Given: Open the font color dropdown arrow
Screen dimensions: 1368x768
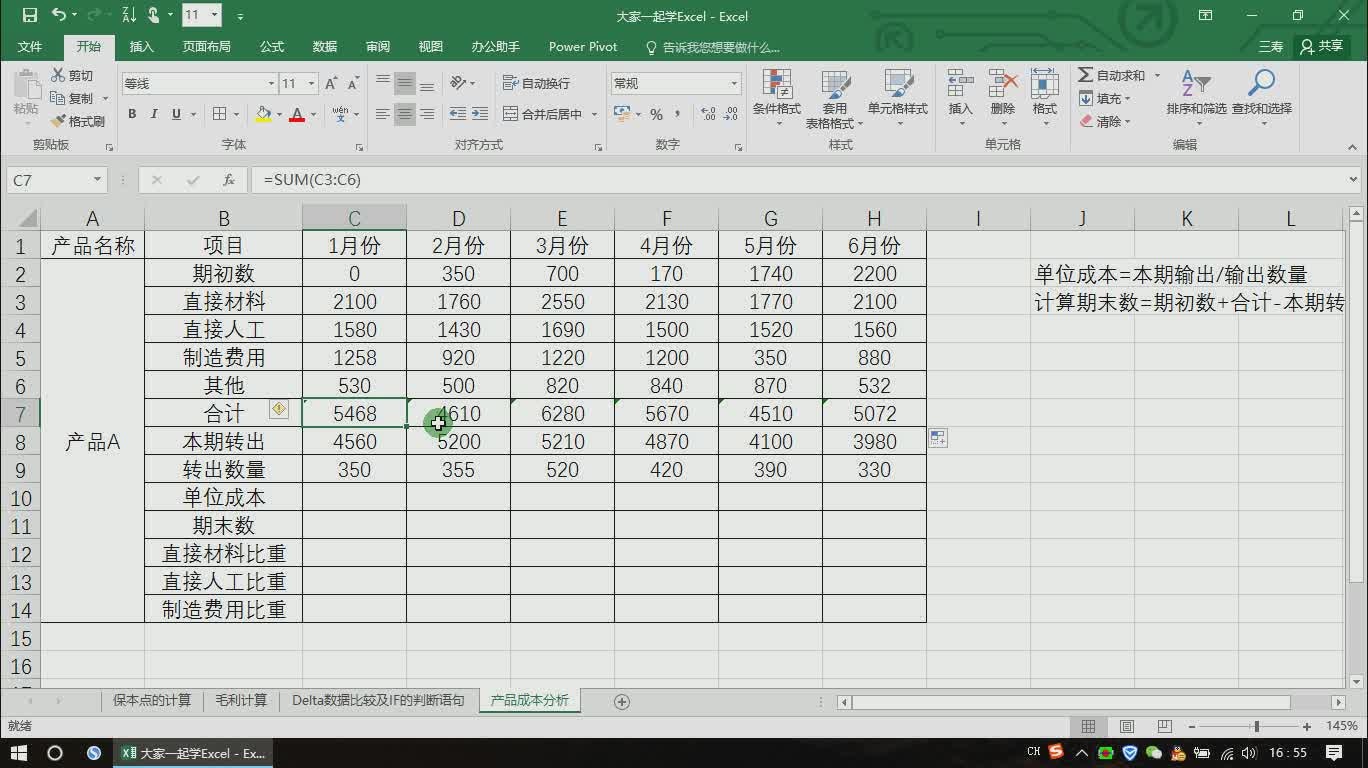Looking at the screenshot, I should click(312, 114).
